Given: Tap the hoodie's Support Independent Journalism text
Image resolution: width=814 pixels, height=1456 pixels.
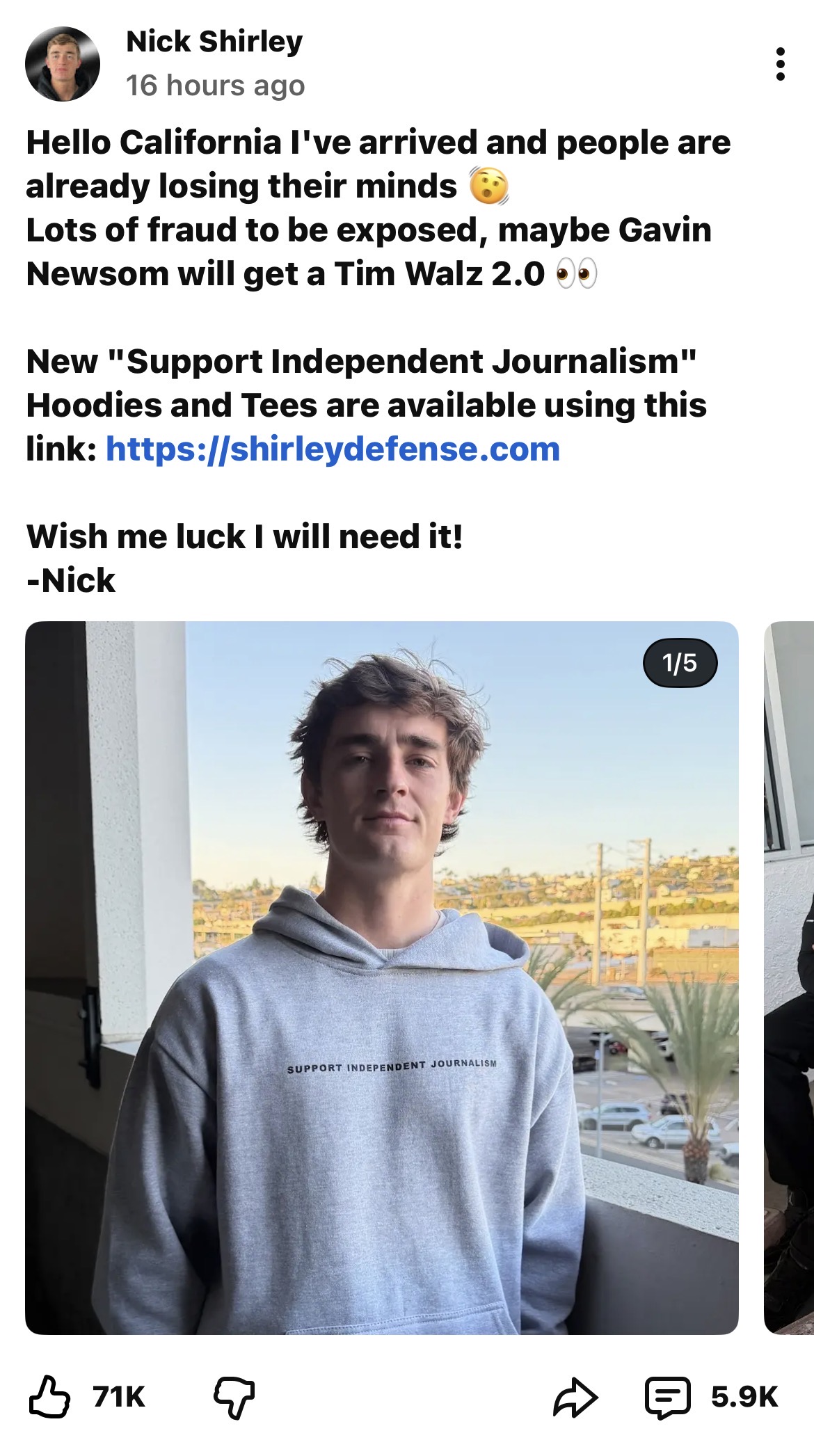Looking at the screenshot, I should pyautogui.click(x=392, y=1065).
